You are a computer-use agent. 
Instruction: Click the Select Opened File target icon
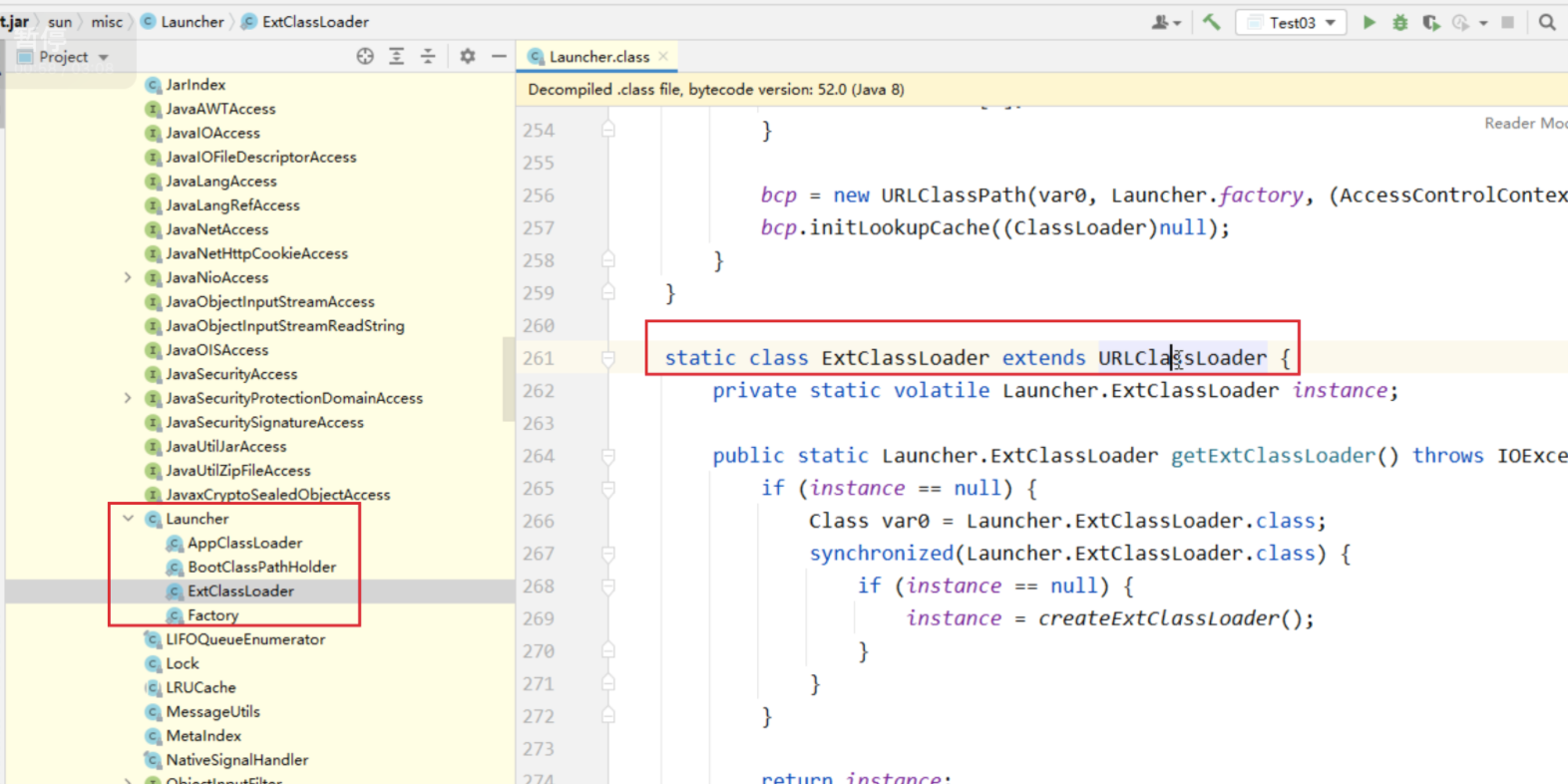pyautogui.click(x=365, y=57)
